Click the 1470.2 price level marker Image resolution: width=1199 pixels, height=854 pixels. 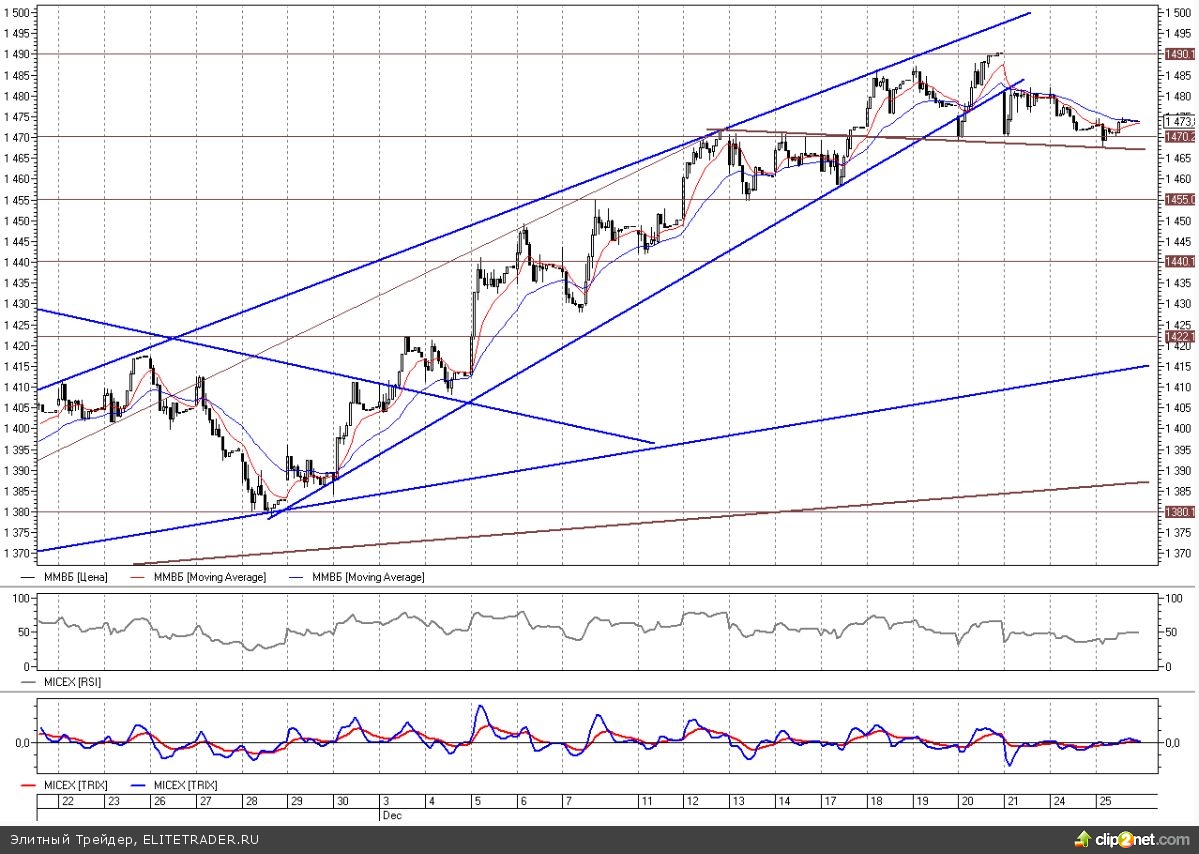tap(1178, 136)
